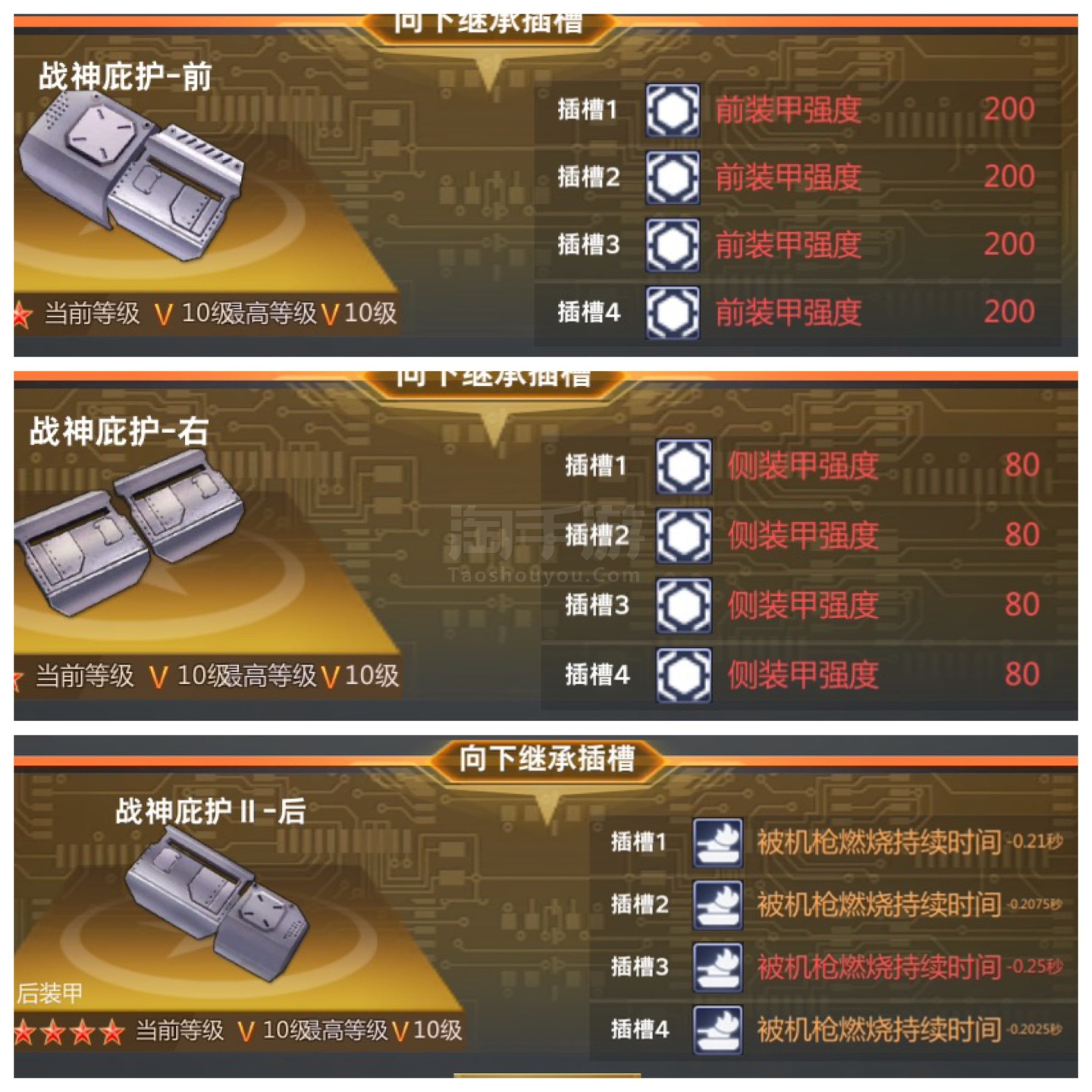Viewport: 1092px width, 1092px height.
Task: Tap slot 4 burning tank icon in rear armor
Action: tap(717, 1029)
